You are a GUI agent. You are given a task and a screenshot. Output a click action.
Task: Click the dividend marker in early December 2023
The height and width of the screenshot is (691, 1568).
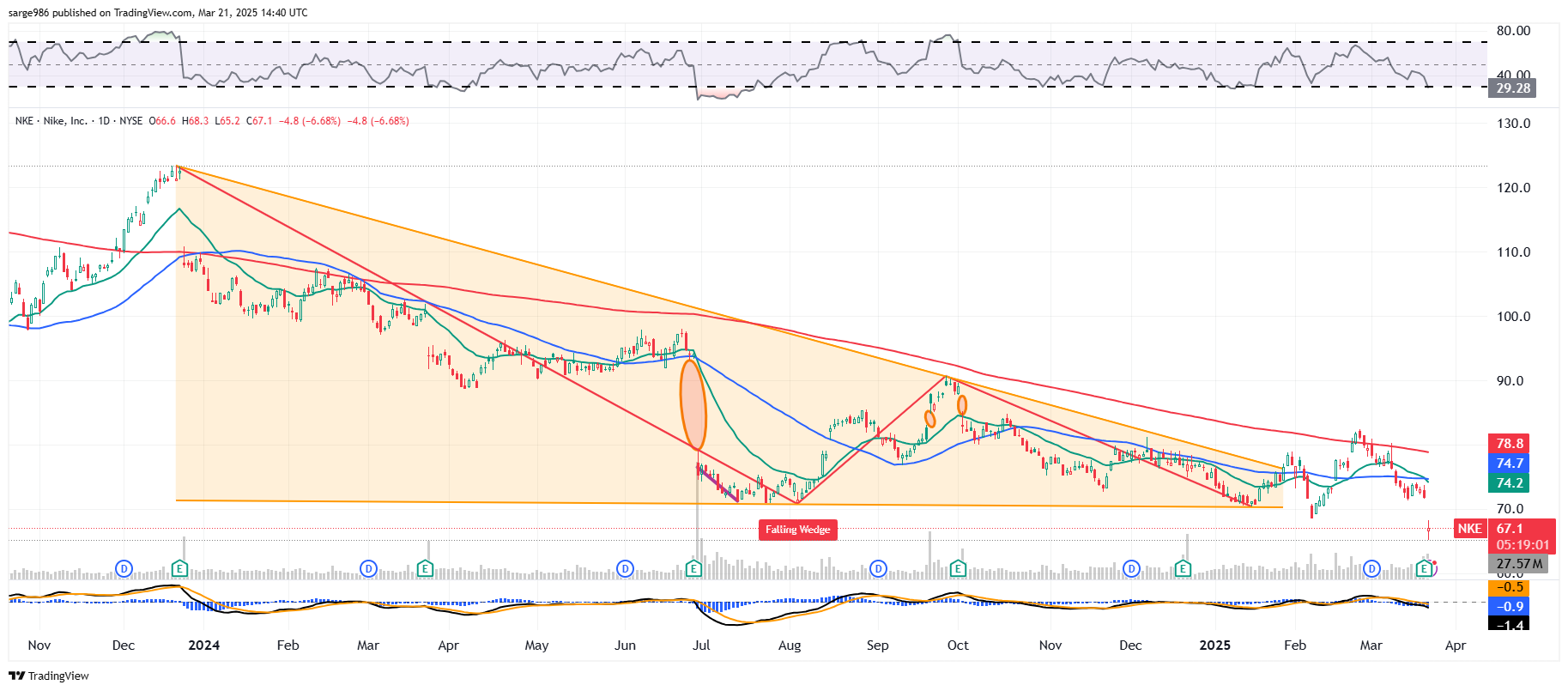[124, 568]
